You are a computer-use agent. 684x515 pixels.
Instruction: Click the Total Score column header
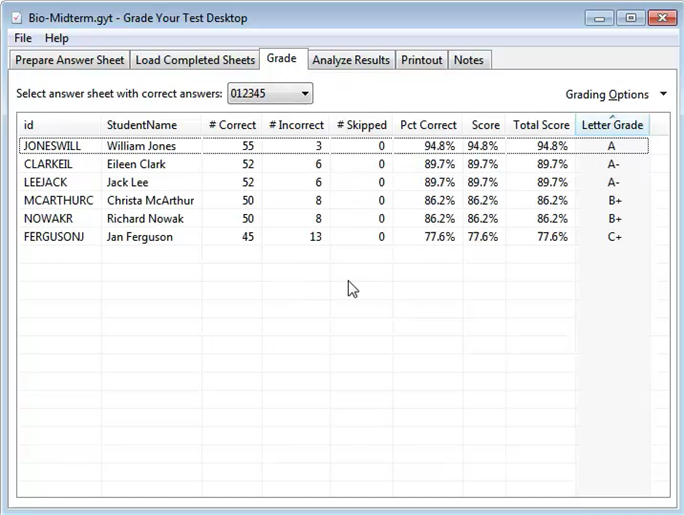pos(540,125)
